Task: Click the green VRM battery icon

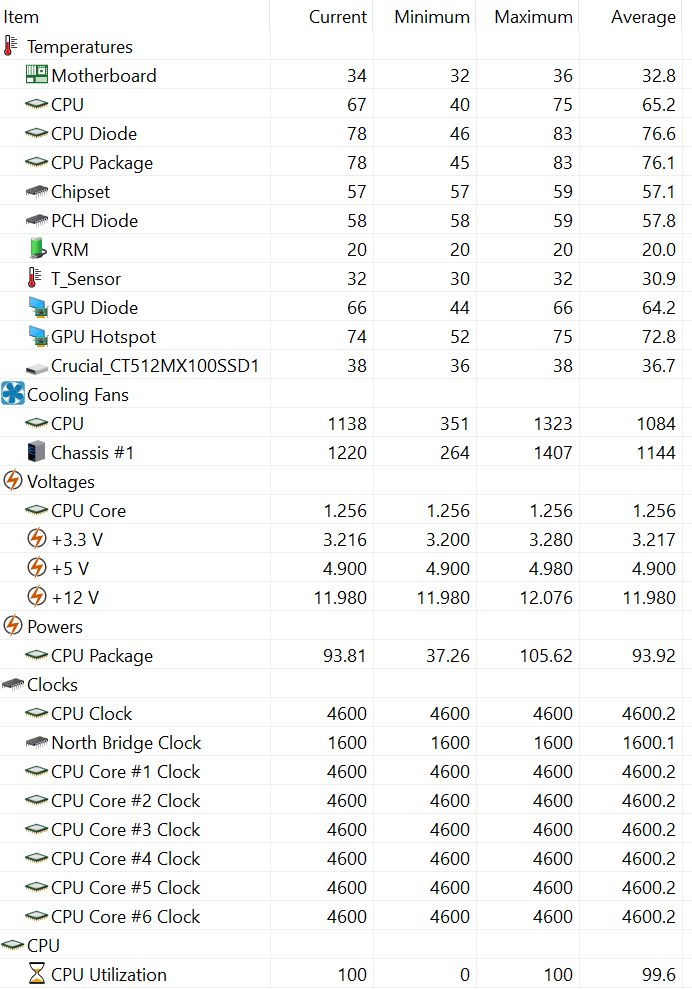Action: pos(36,249)
